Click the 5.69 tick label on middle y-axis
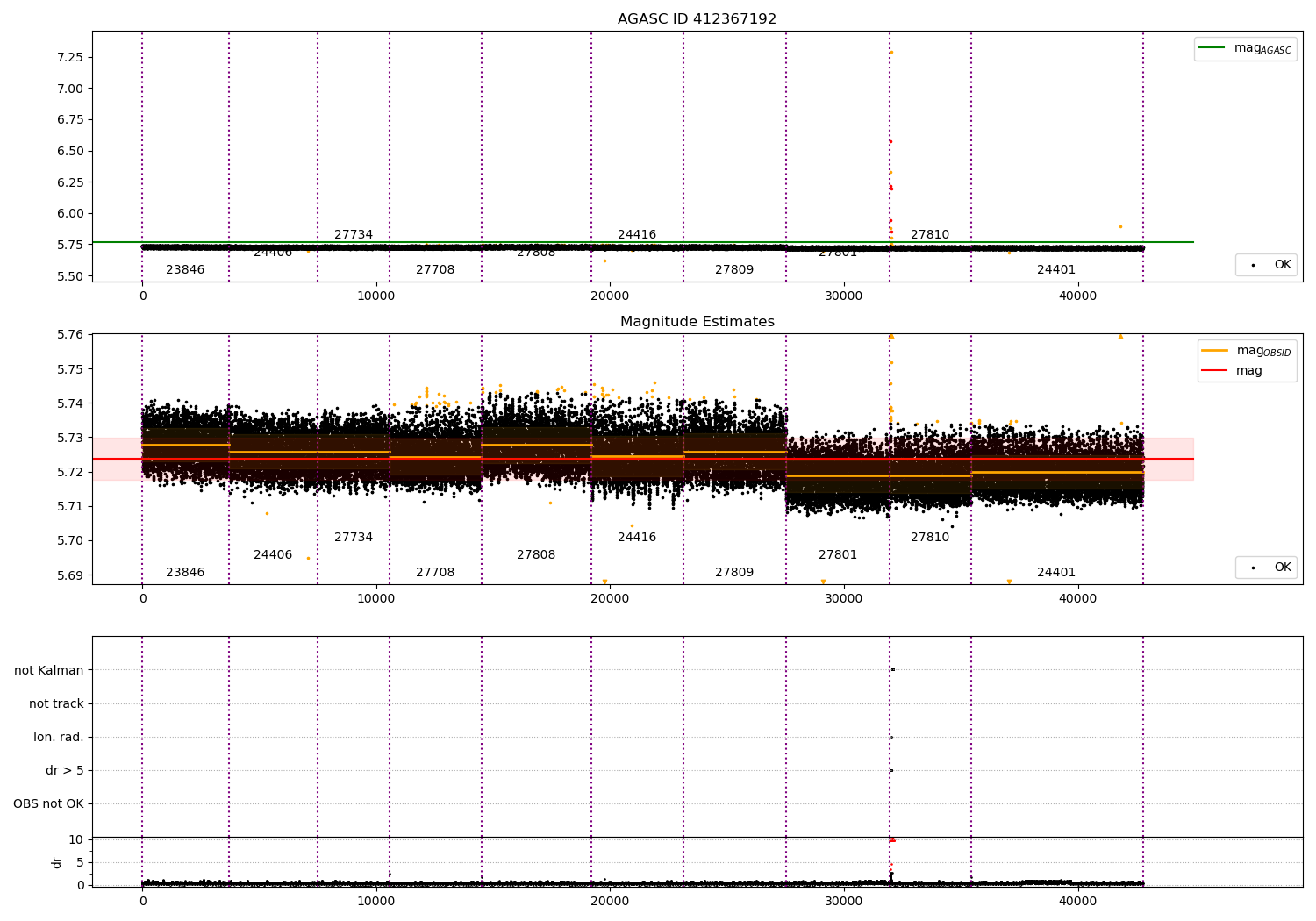Screen dimensions: 1316x921 point(69,575)
